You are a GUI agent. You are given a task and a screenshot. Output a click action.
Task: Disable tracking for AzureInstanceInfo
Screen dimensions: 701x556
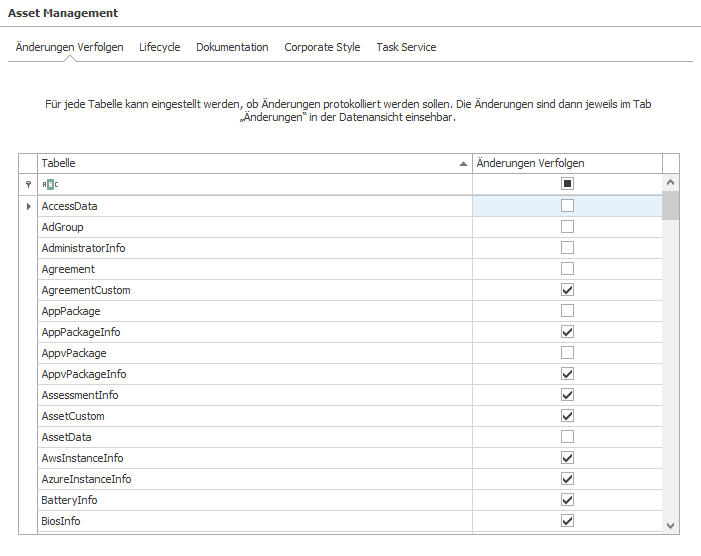coord(567,479)
